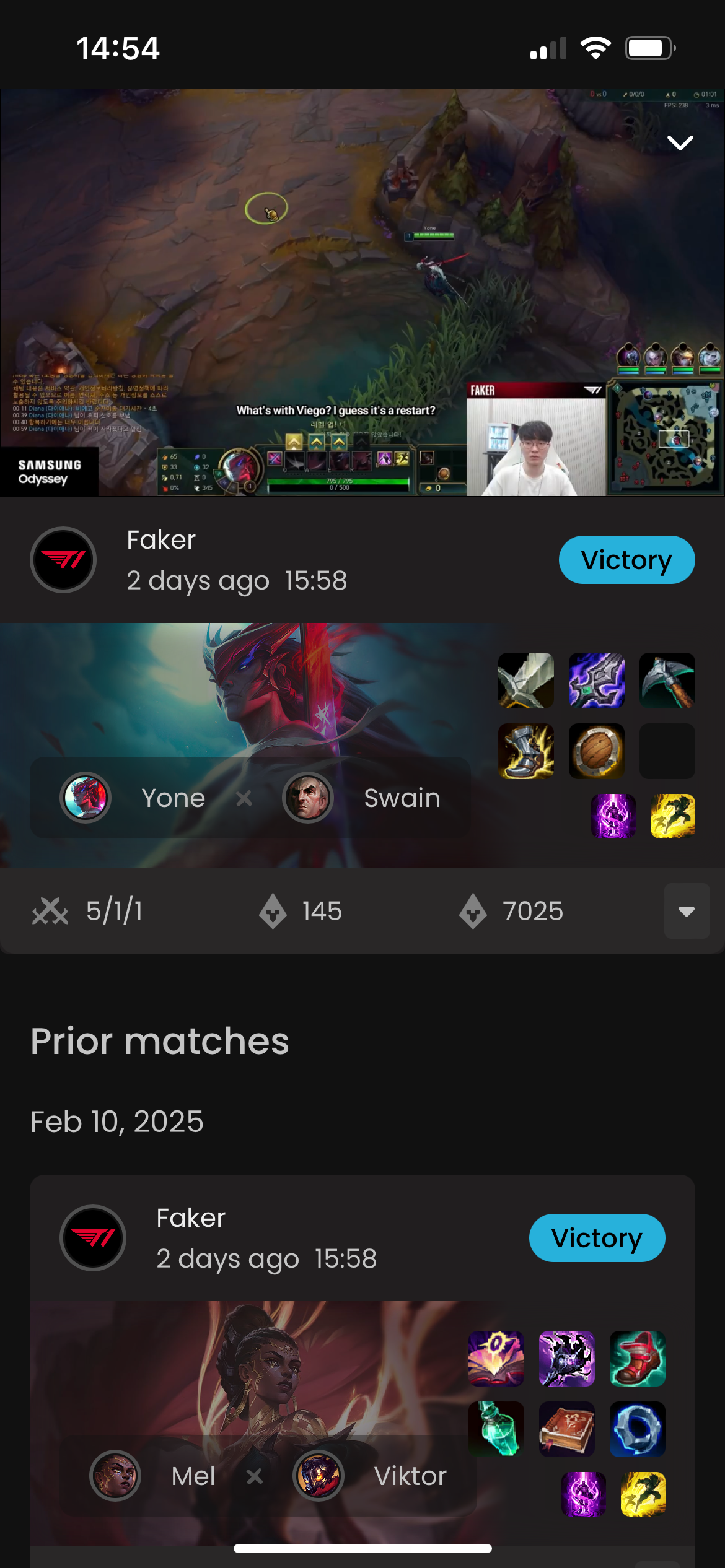Expand match details with the dropdown arrow

(687, 911)
